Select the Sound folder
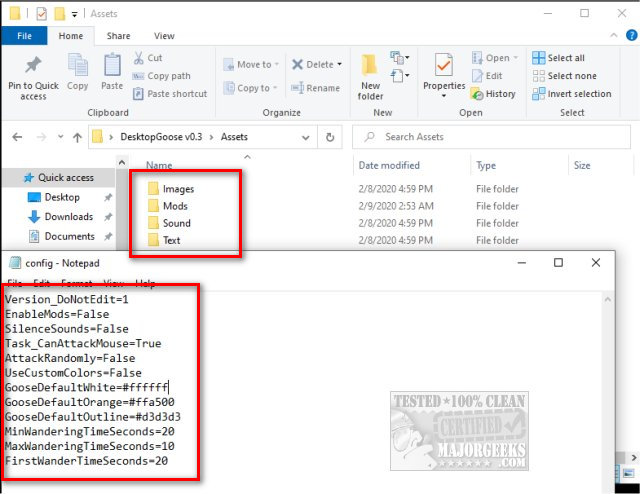 169,223
